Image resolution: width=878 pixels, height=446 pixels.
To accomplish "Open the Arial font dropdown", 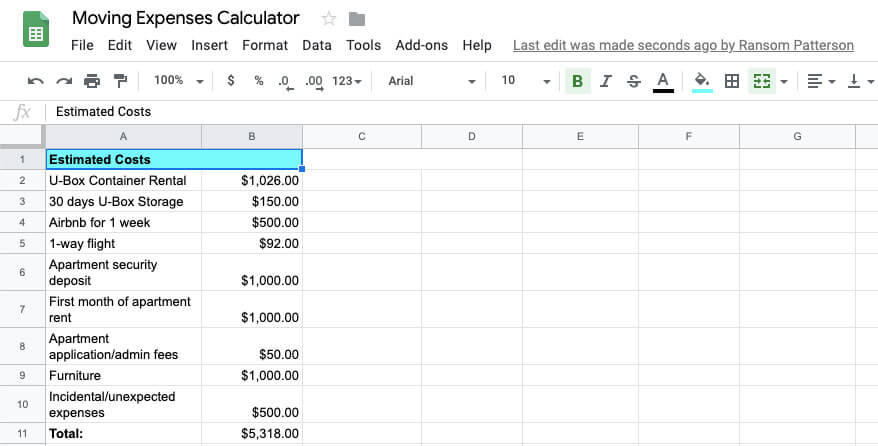I will coord(432,82).
